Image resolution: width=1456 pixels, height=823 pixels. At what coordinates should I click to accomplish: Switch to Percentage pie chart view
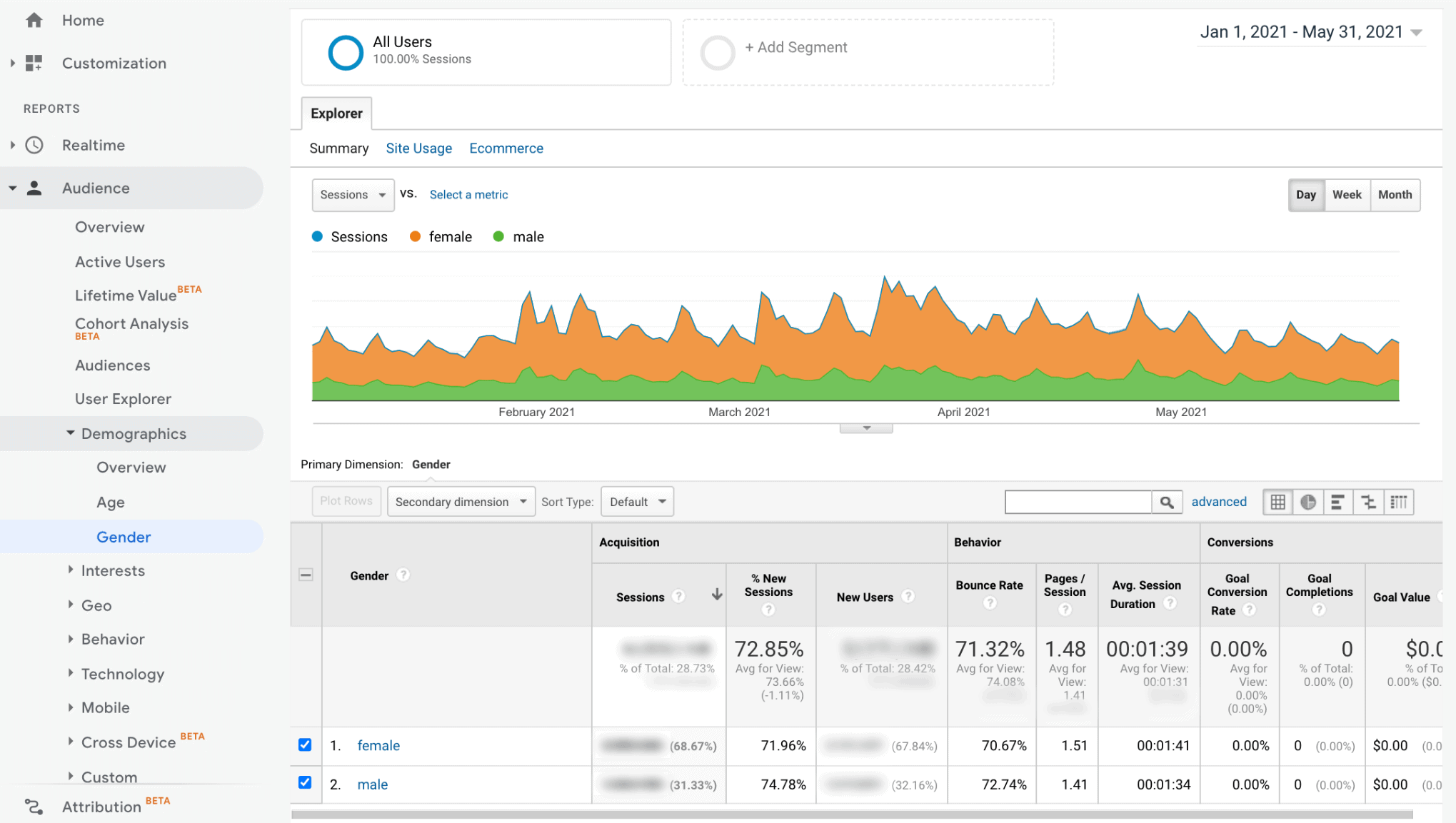pyautogui.click(x=1308, y=502)
